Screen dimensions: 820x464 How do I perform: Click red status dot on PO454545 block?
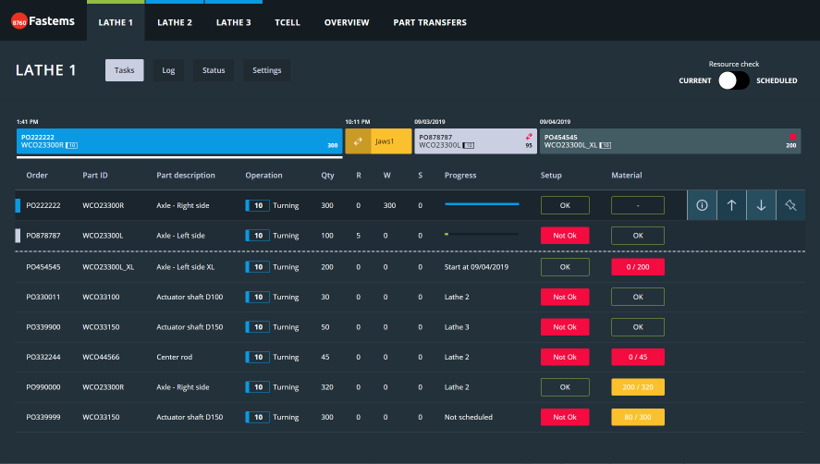click(x=793, y=136)
